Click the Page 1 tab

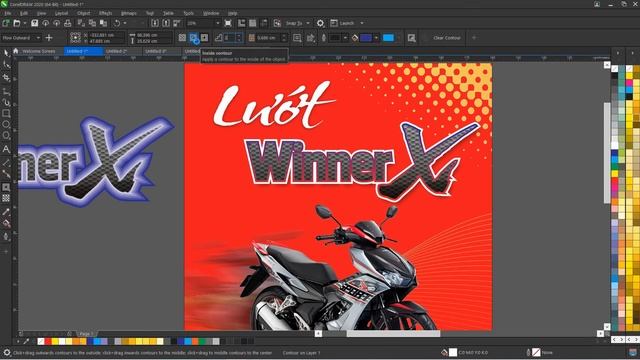tap(86, 333)
